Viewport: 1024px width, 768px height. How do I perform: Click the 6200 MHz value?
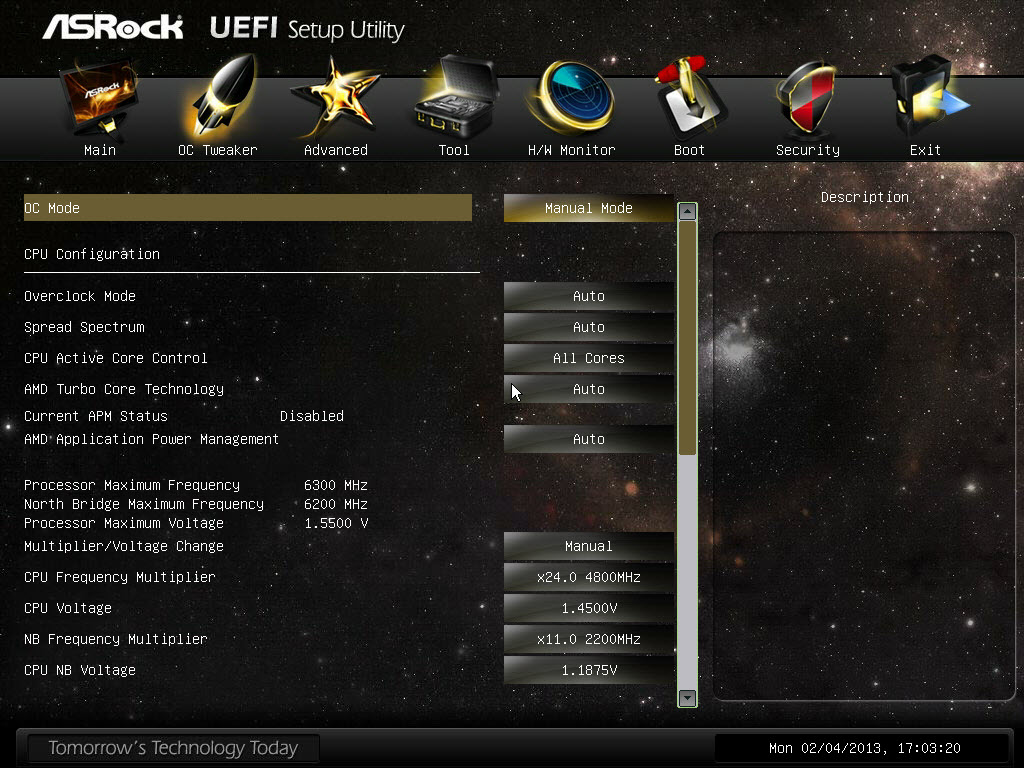click(336, 504)
